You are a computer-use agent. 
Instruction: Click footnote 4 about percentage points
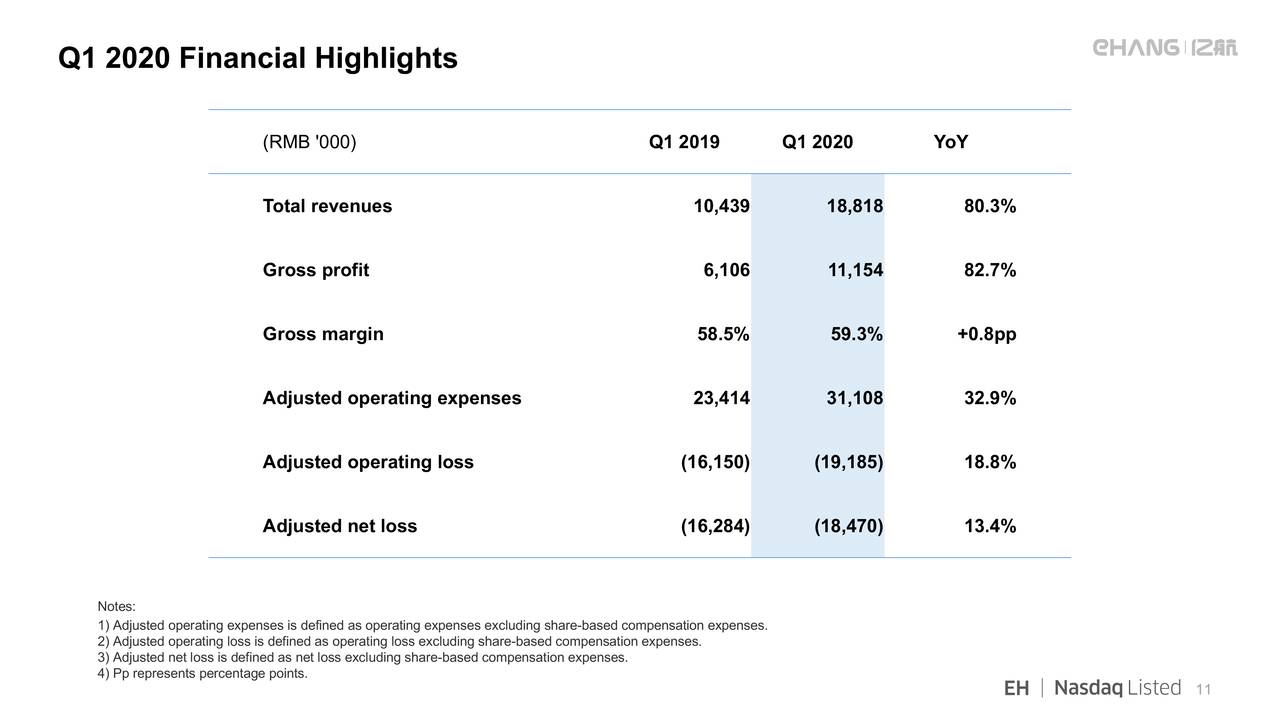pos(203,673)
